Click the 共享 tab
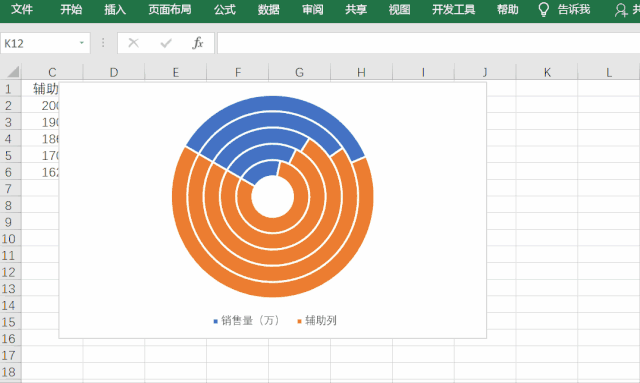 tap(356, 9)
